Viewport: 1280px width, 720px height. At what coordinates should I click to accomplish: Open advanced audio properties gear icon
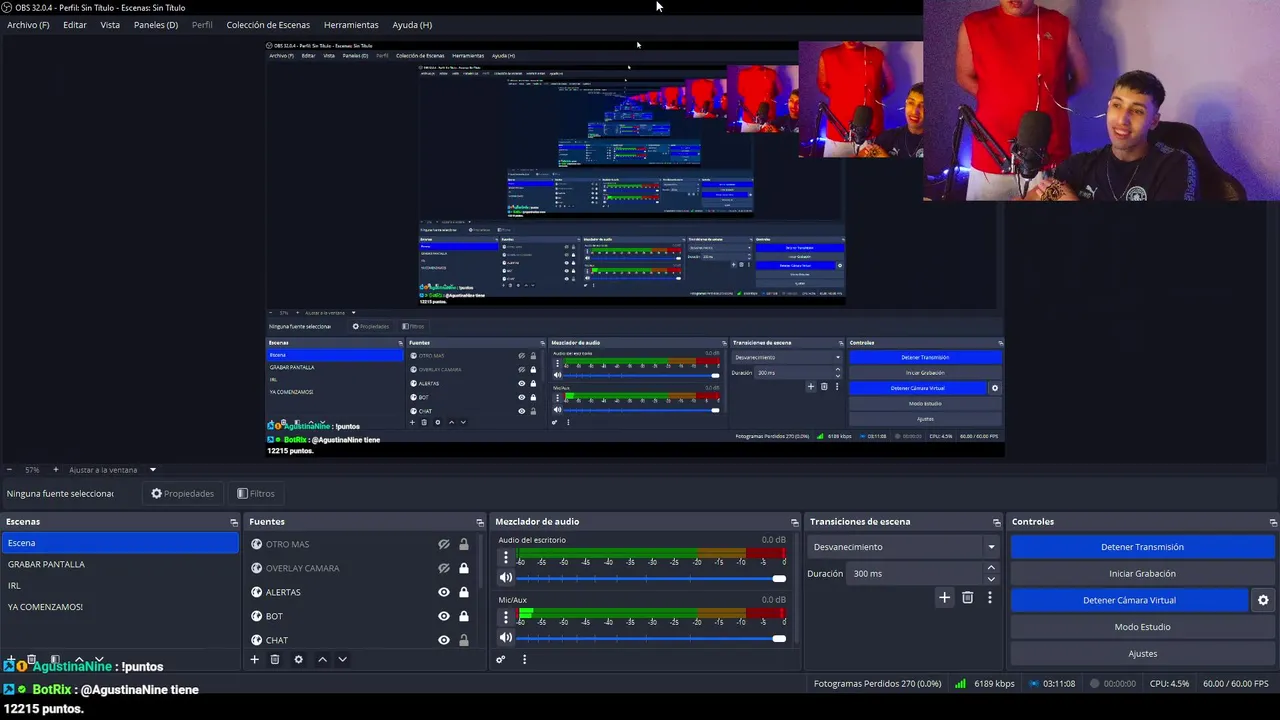click(501, 659)
